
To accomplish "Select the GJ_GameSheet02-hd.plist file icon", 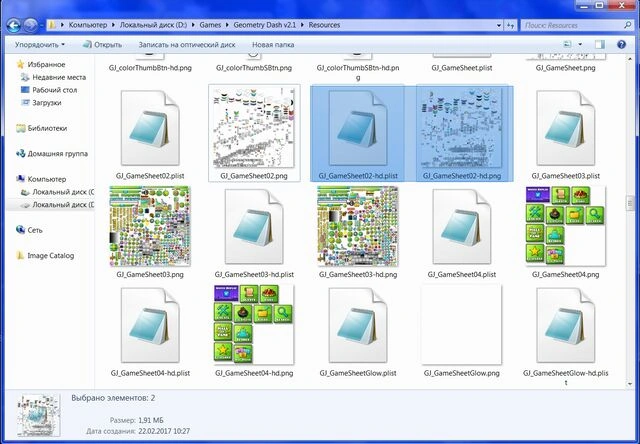I will [358, 128].
